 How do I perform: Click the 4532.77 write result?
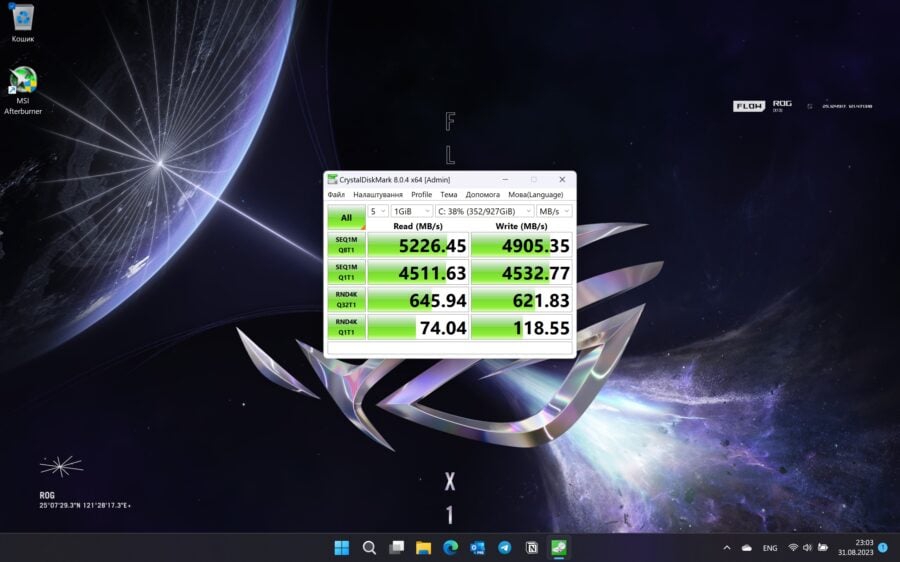point(521,273)
